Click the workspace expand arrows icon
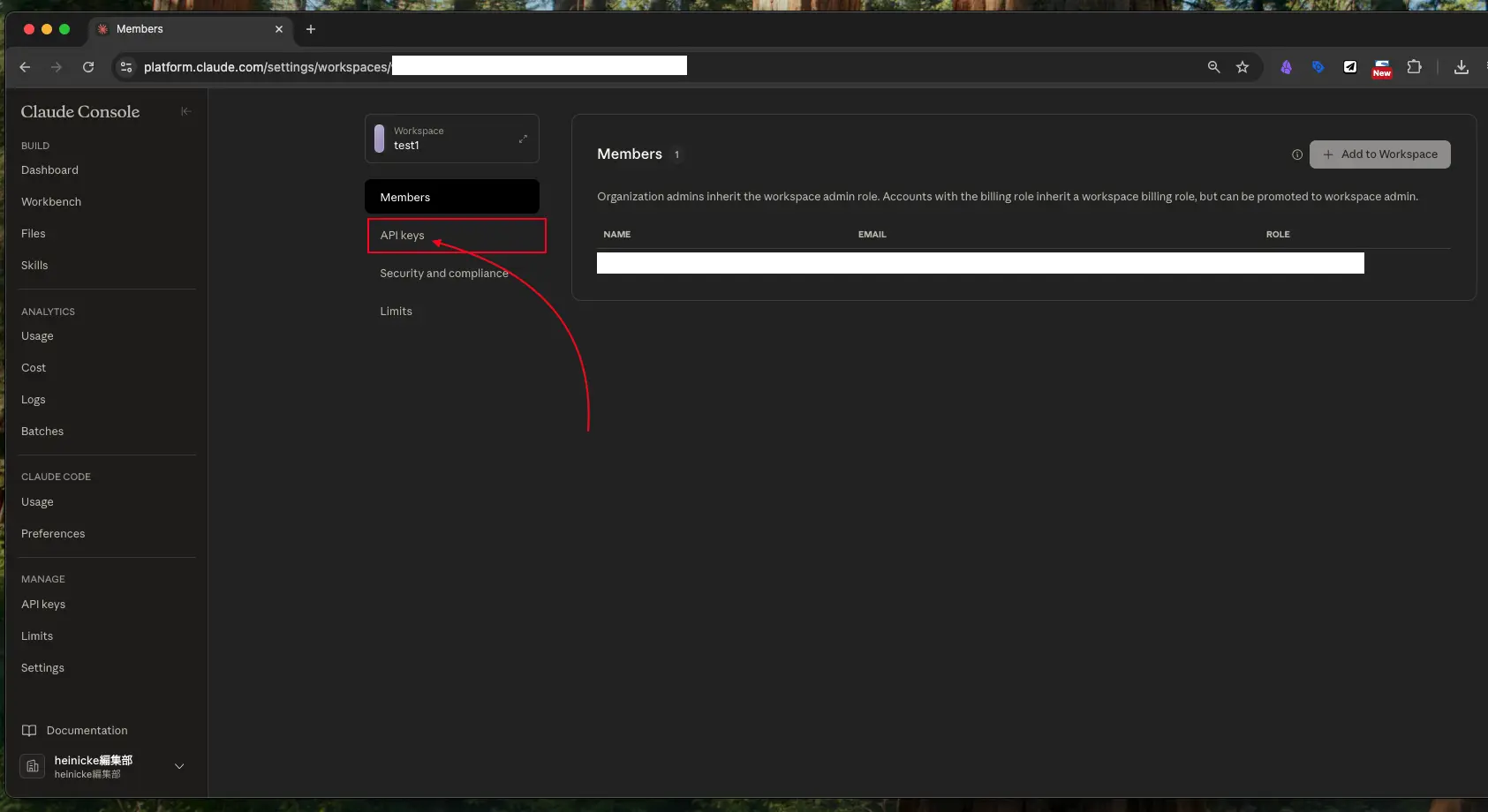Viewport: 1488px width, 812px height. click(523, 139)
